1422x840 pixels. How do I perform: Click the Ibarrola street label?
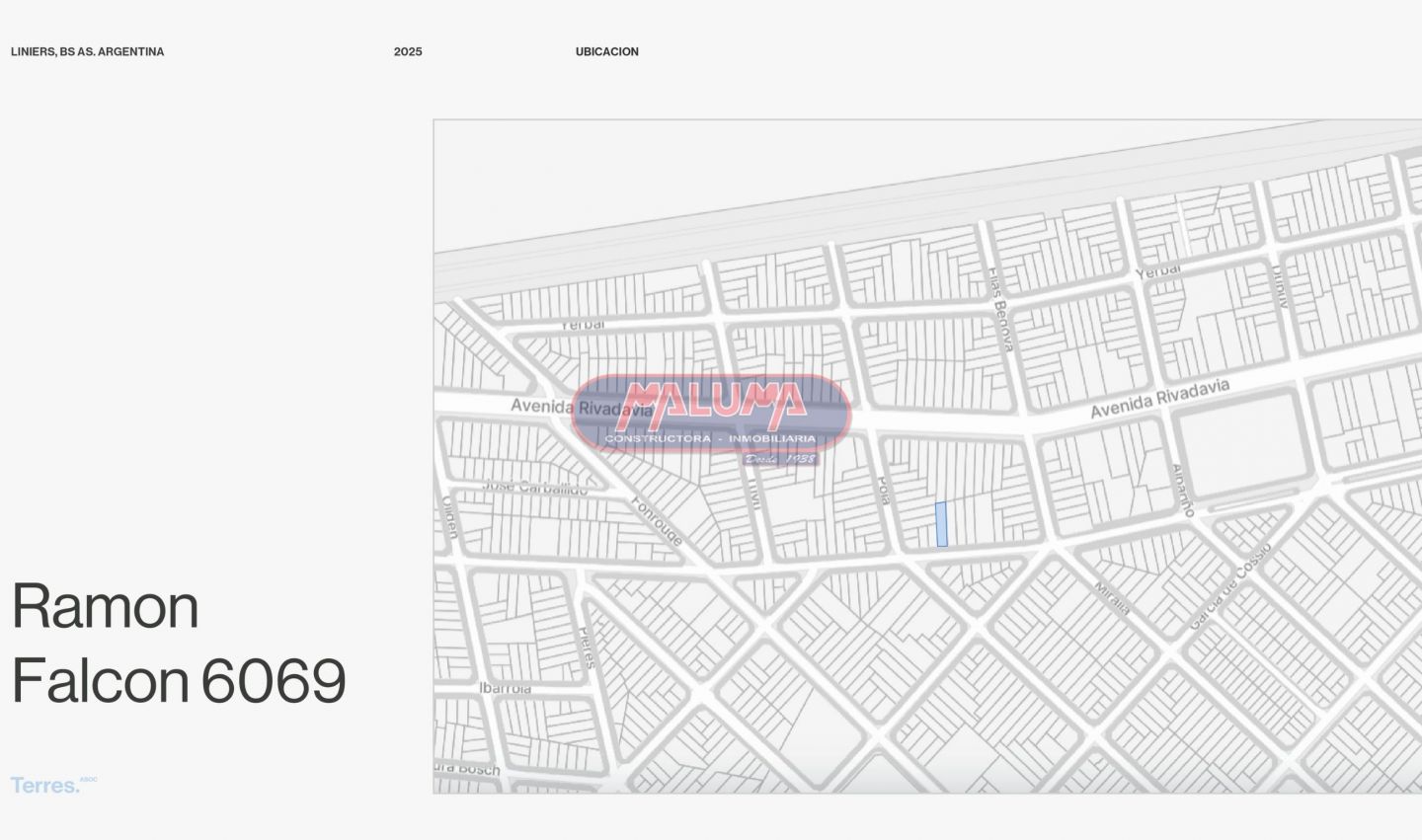pyautogui.click(x=505, y=688)
